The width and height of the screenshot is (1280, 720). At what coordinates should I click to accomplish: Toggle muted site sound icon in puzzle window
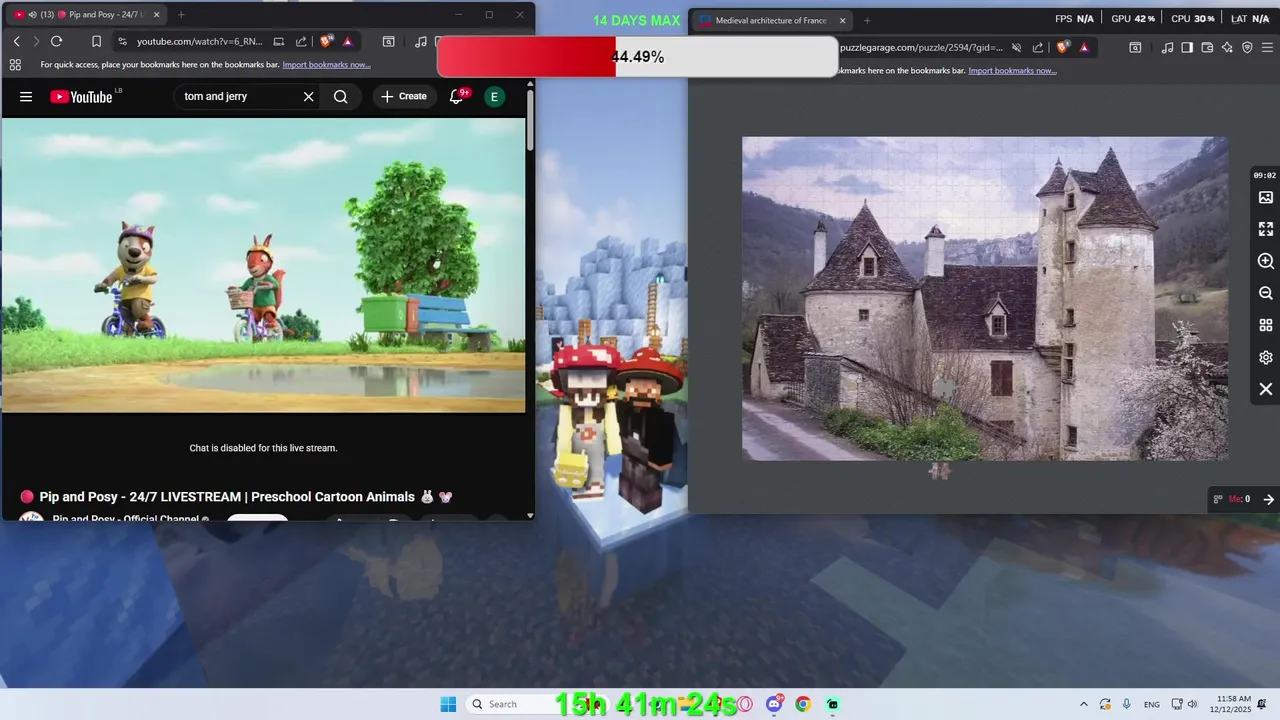(x=1016, y=47)
